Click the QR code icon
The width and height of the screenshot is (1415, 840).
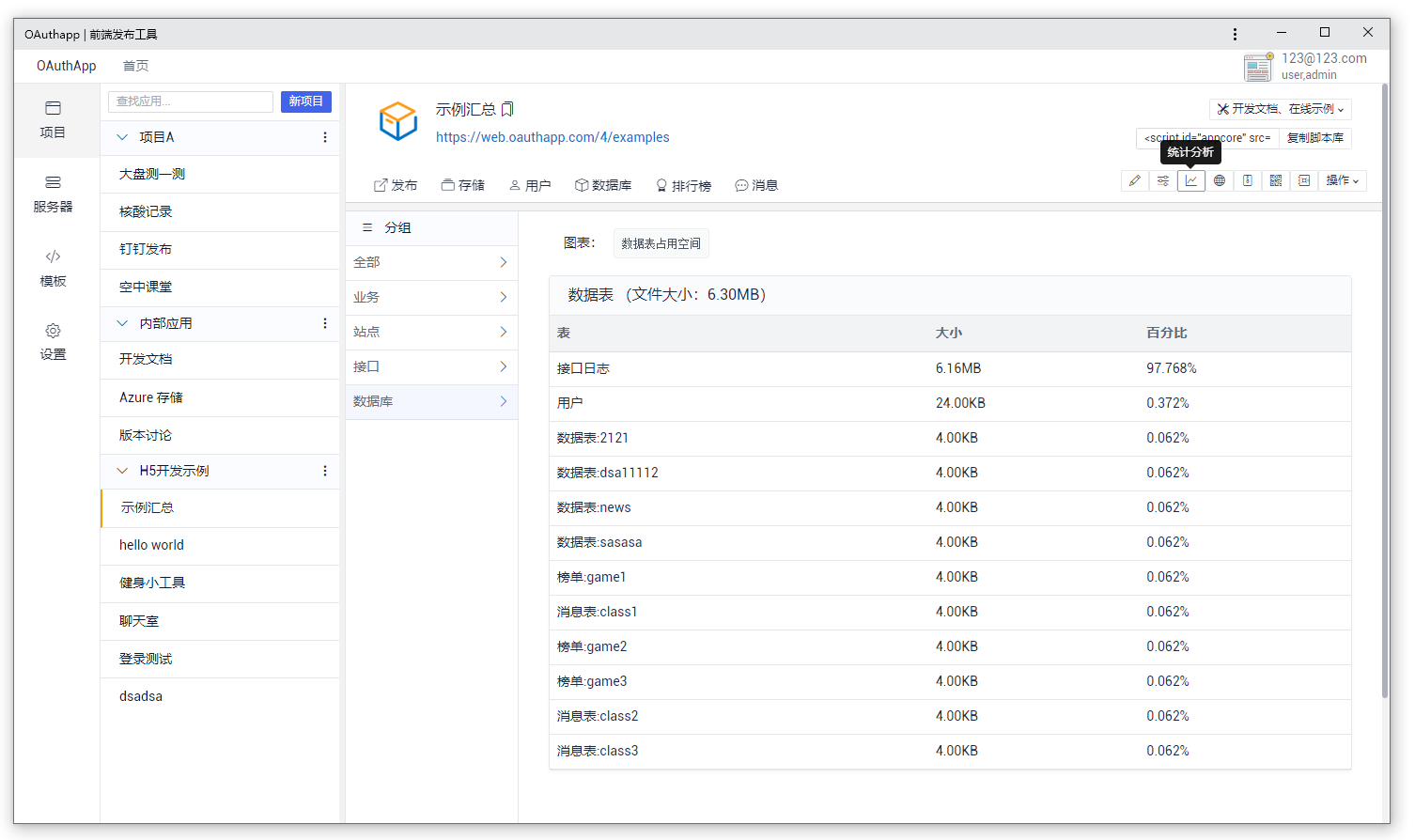[1275, 180]
